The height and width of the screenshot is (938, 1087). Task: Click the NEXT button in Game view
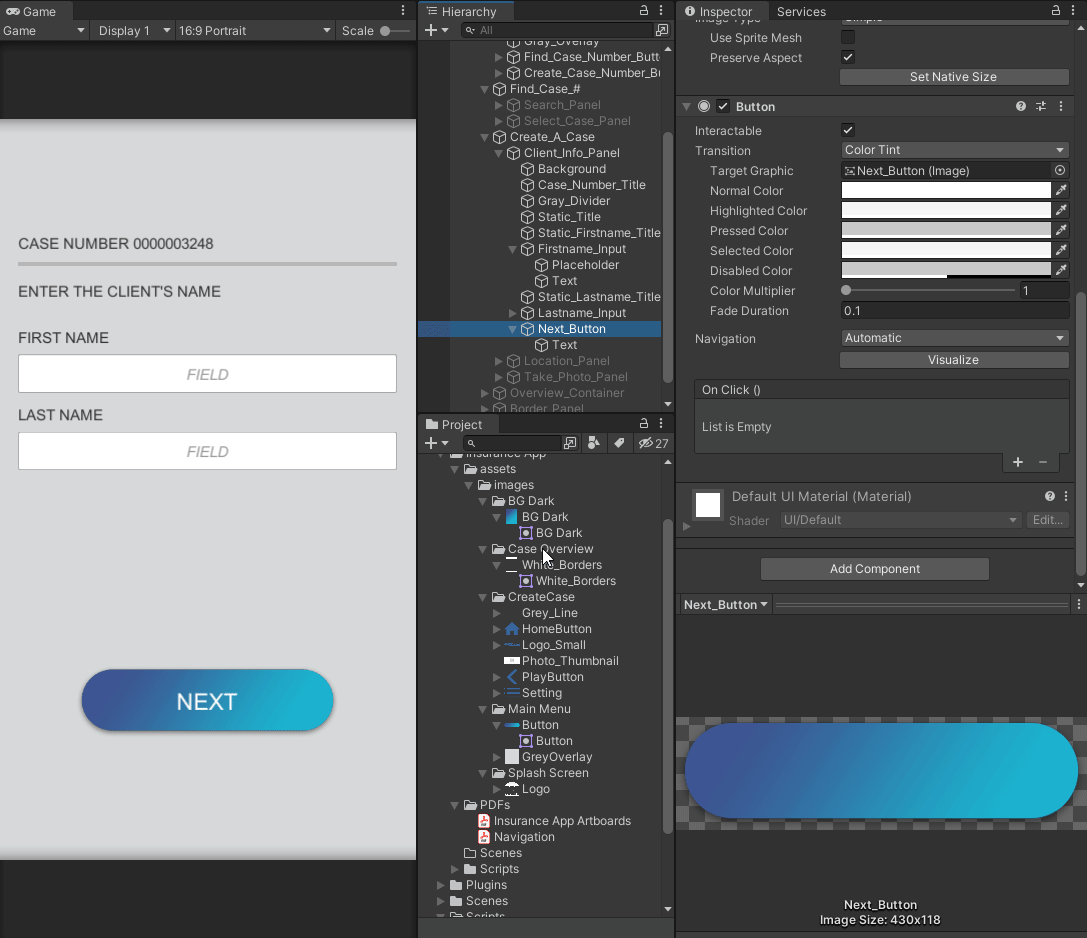[207, 700]
